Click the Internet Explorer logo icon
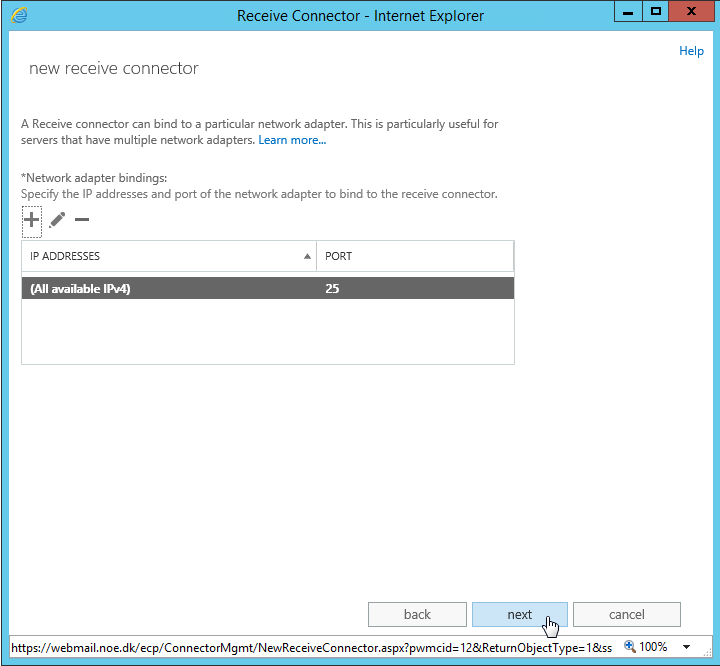This screenshot has width=720, height=666. [x=19, y=15]
